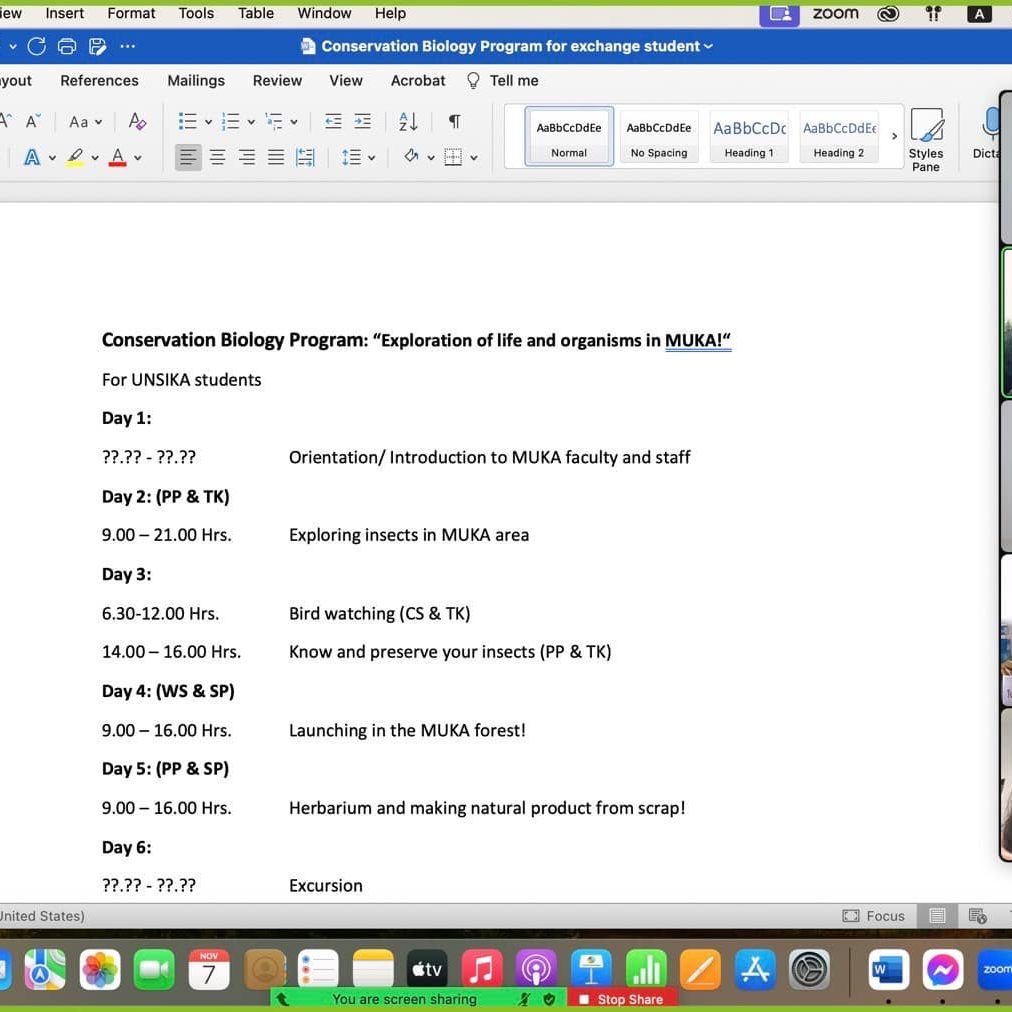This screenshot has height=1012, width=1012.
Task: Open the References ribbon tab
Action: click(x=99, y=81)
